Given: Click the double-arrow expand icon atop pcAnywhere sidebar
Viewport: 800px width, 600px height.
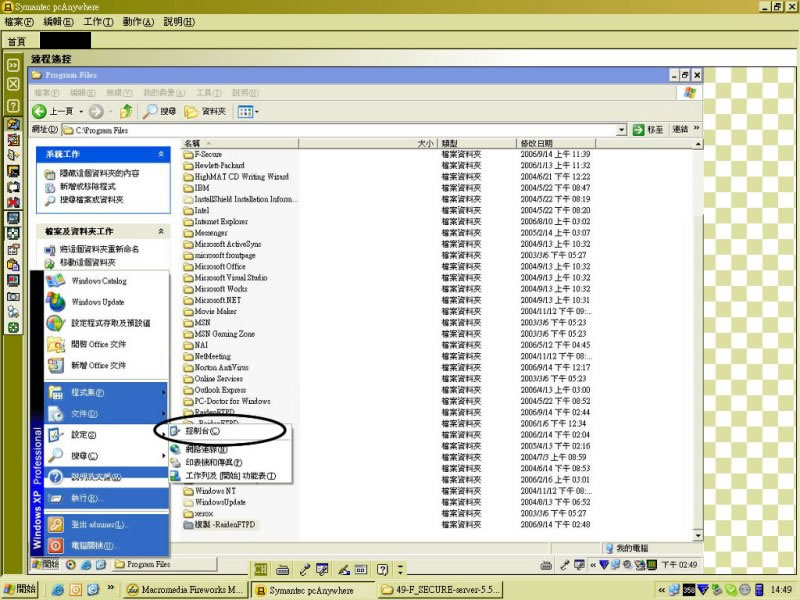Looking at the screenshot, I should 14,65.
